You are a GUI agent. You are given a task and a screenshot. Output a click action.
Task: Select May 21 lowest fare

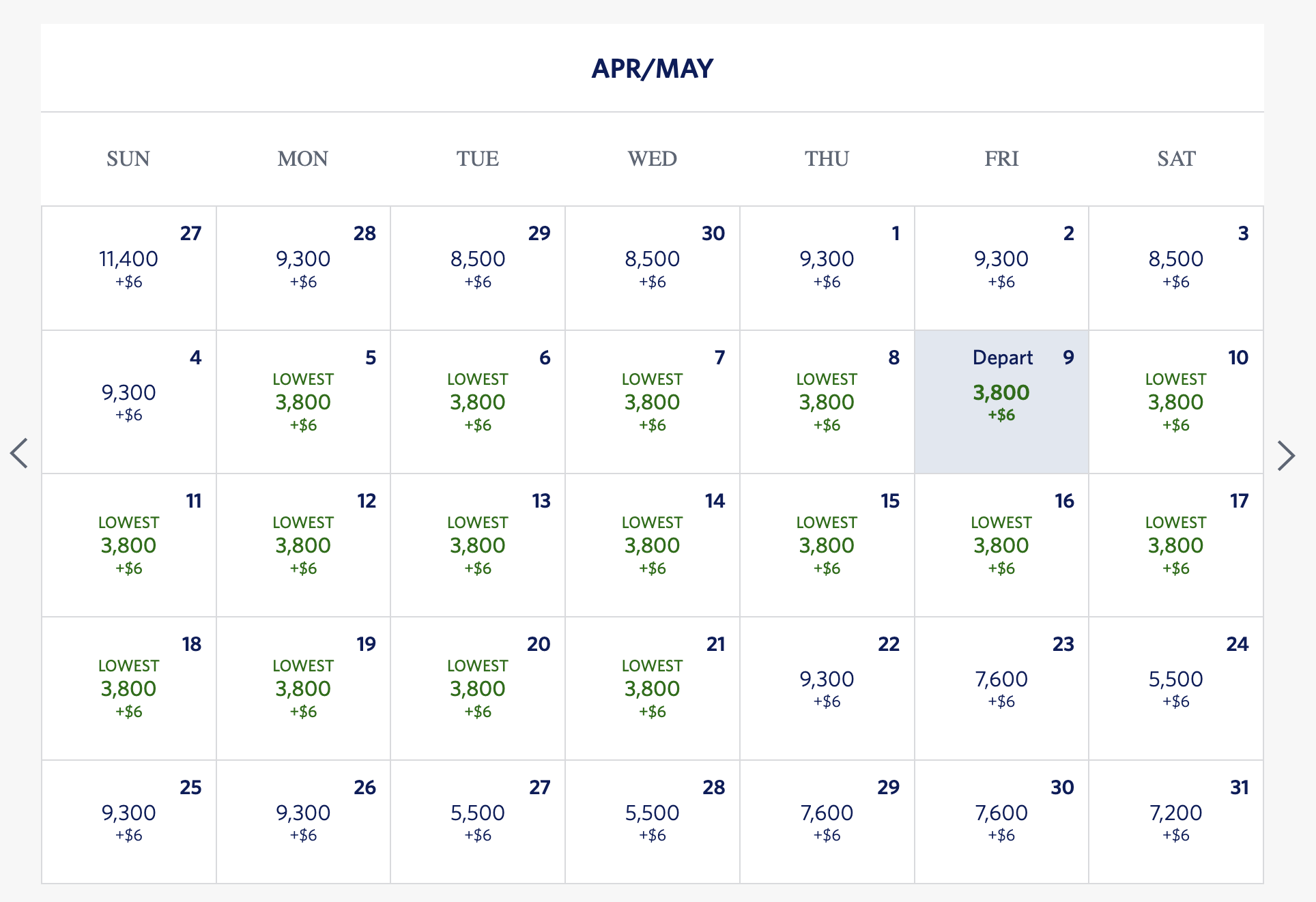pos(652,688)
